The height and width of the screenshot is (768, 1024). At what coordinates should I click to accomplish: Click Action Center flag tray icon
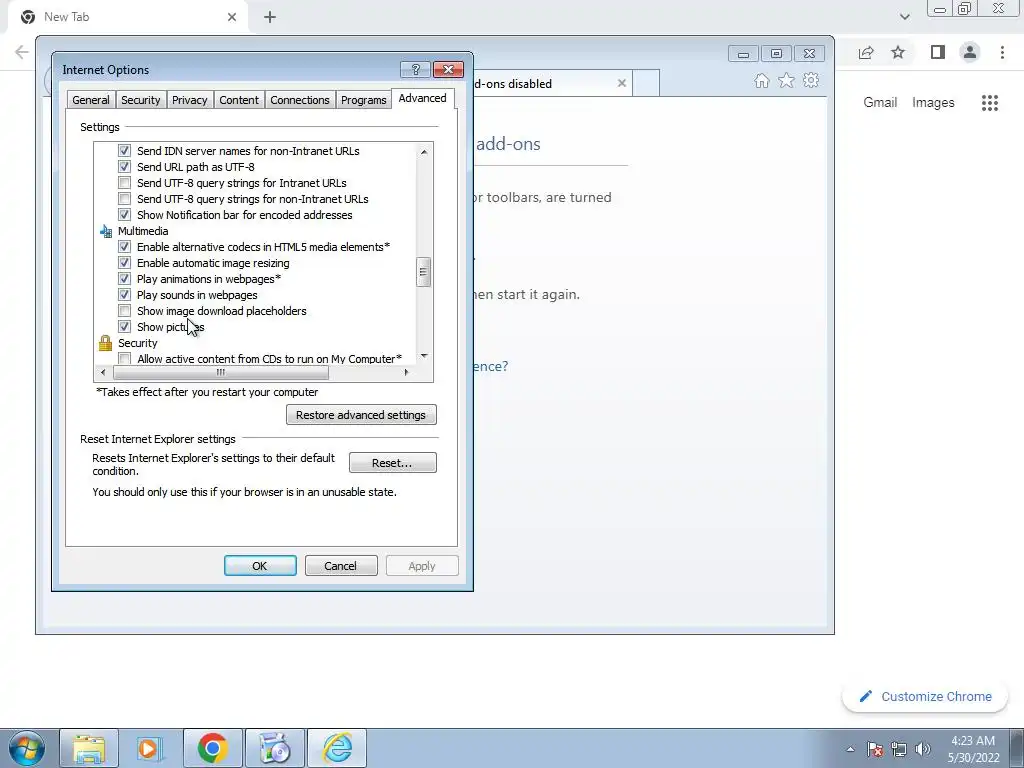tap(875, 749)
